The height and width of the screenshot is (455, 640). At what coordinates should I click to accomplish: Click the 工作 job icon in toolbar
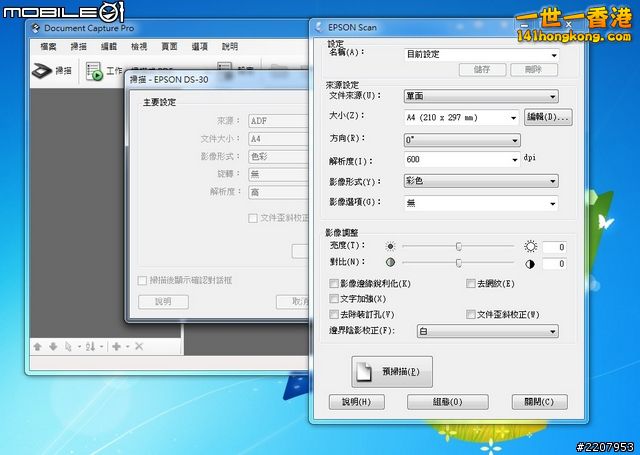pyautogui.click(x=104, y=71)
